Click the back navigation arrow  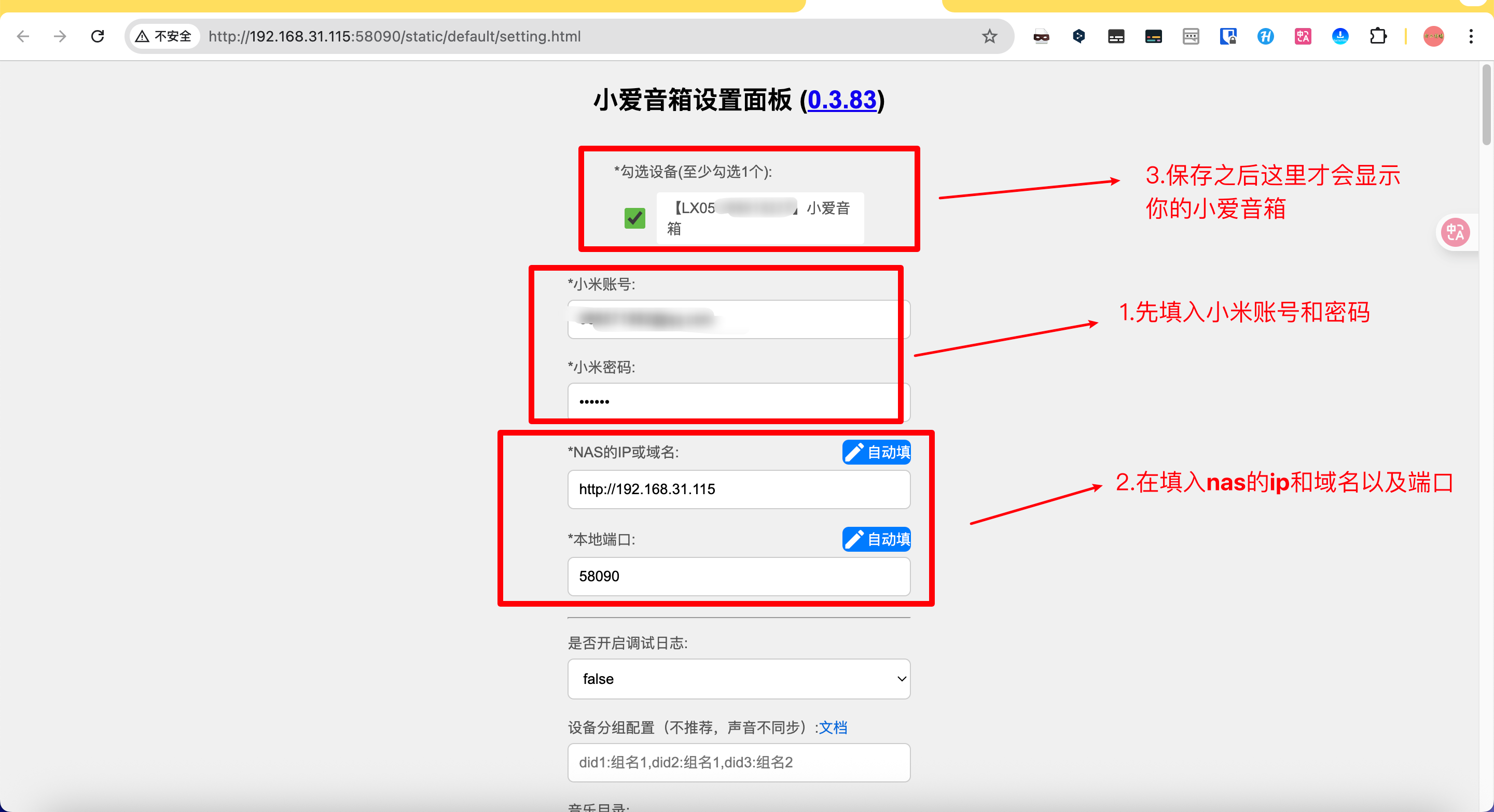23,36
